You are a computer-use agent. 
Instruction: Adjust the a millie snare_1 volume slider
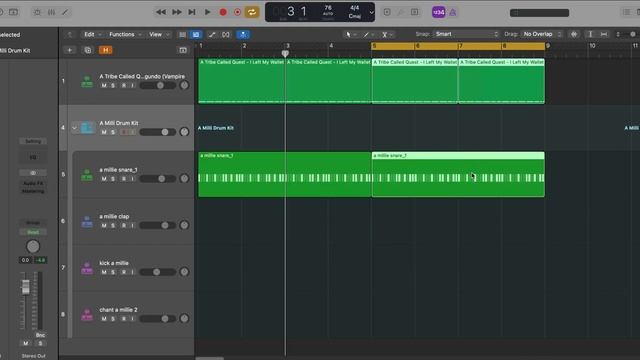pyautogui.click(x=158, y=179)
